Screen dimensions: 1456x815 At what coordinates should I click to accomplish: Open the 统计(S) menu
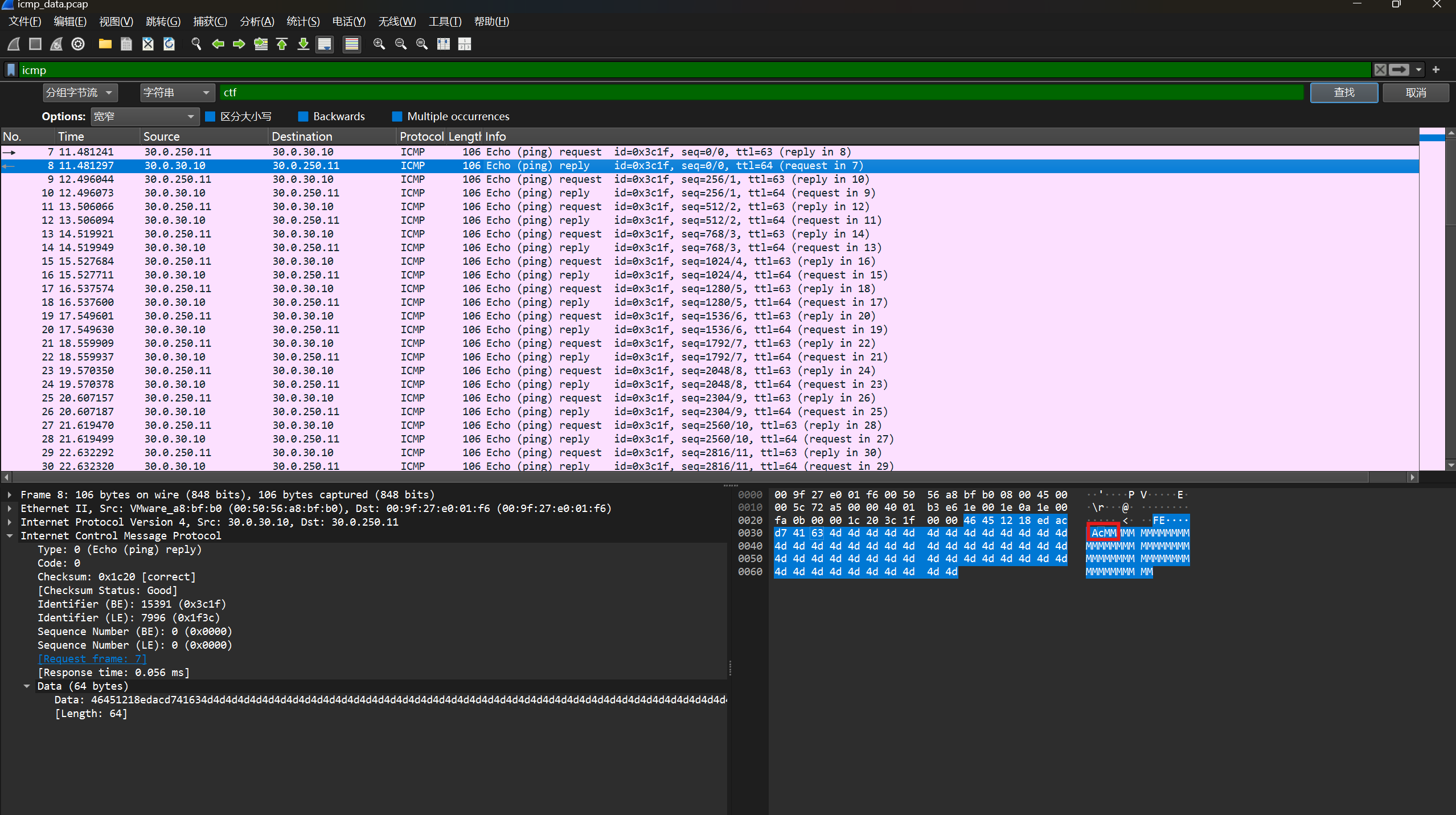tap(303, 22)
